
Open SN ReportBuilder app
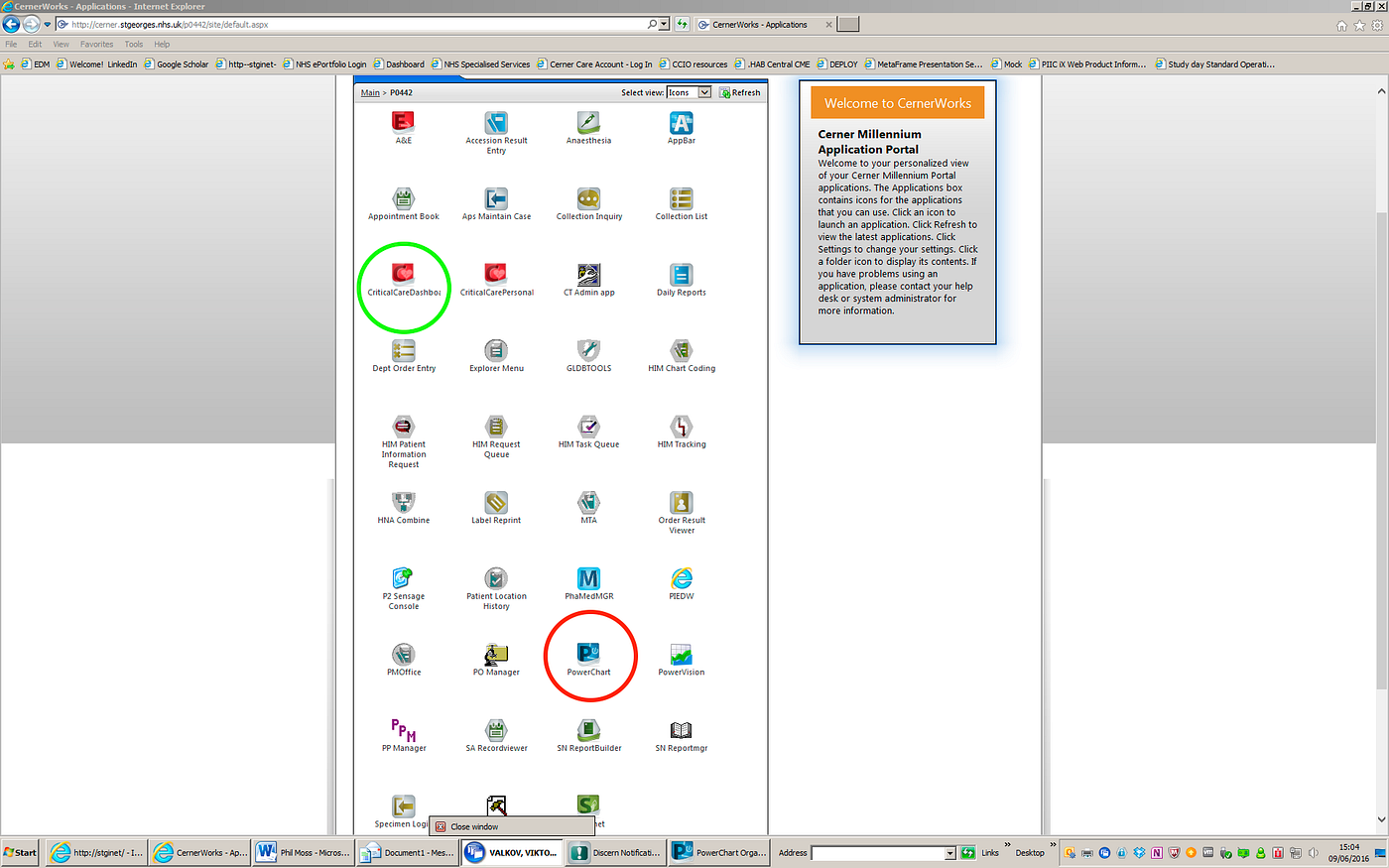[x=588, y=731]
